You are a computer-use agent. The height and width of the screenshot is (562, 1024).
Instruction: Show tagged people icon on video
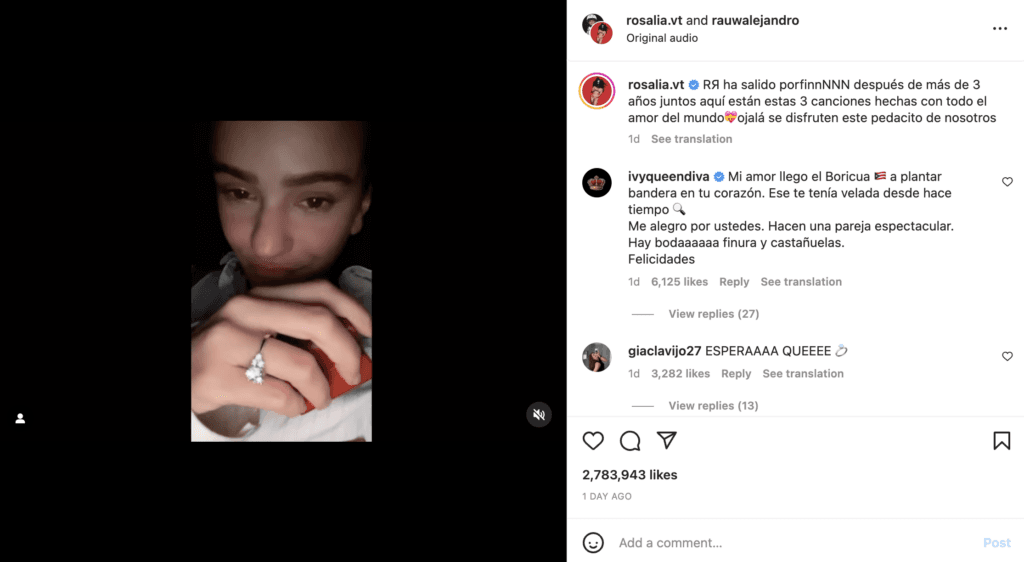pyautogui.click(x=20, y=418)
